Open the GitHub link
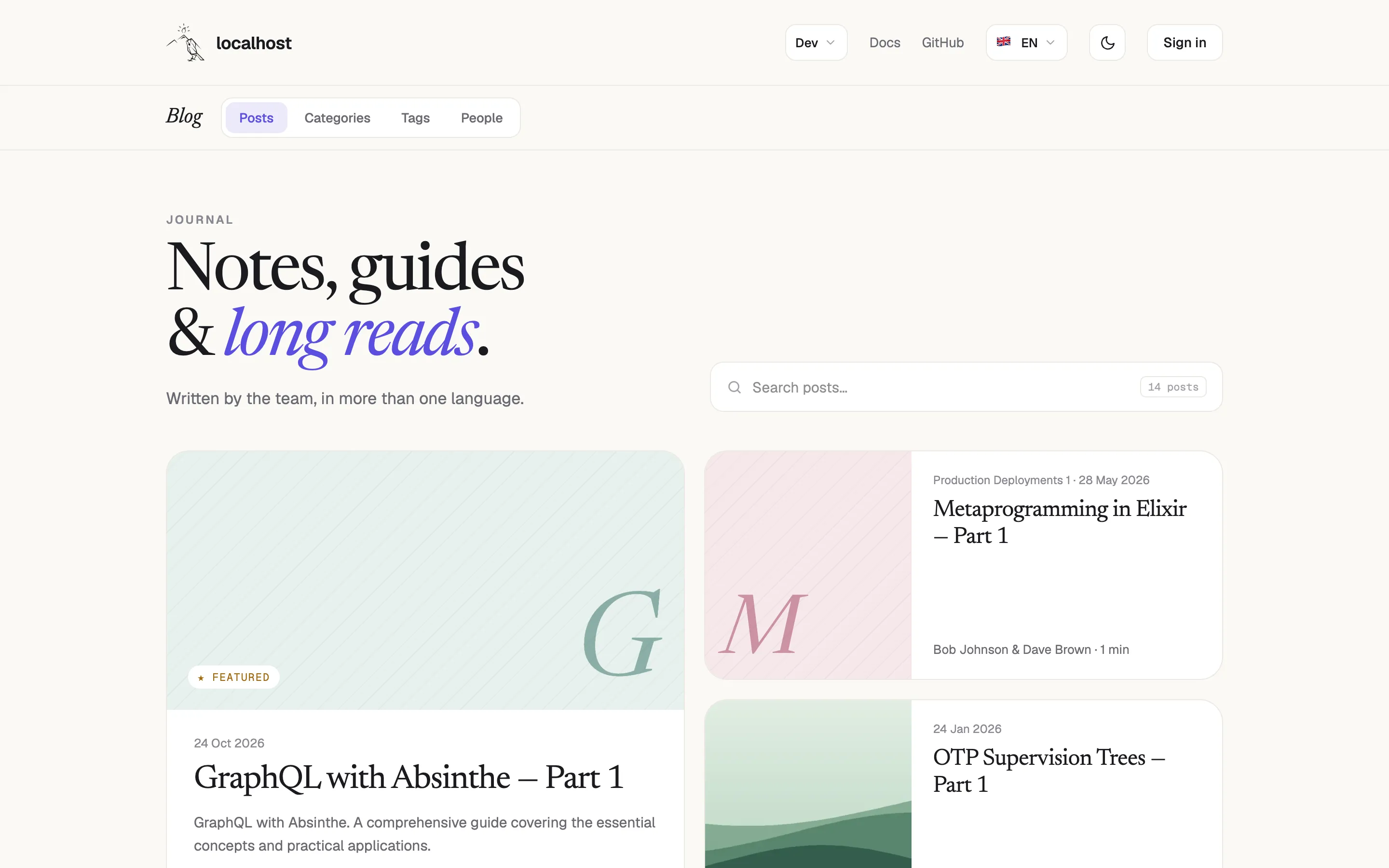Screen dimensions: 1389x868 click(942, 42)
